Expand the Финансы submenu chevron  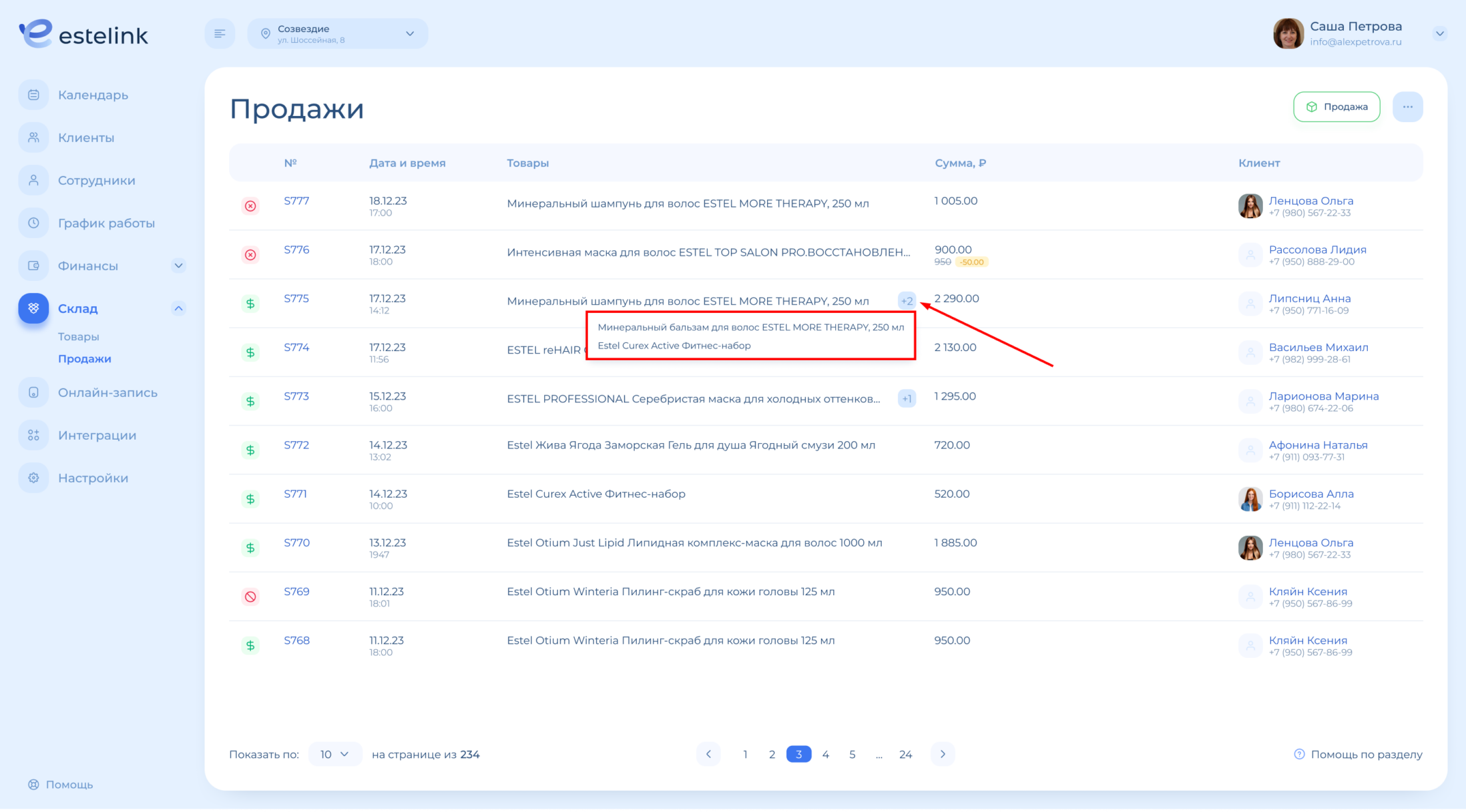178,266
